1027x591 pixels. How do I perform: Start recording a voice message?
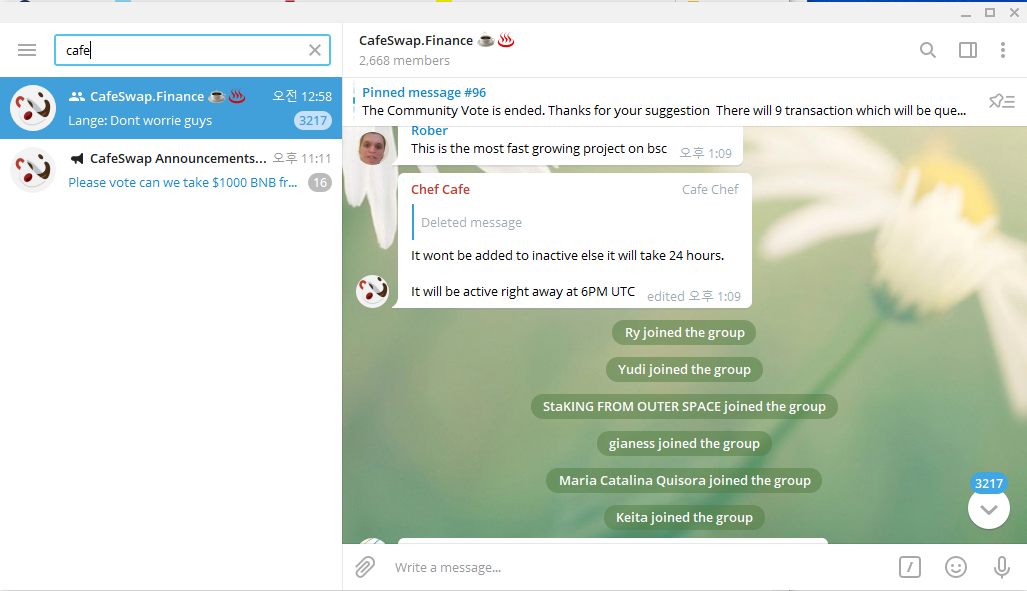coord(1001,567)
